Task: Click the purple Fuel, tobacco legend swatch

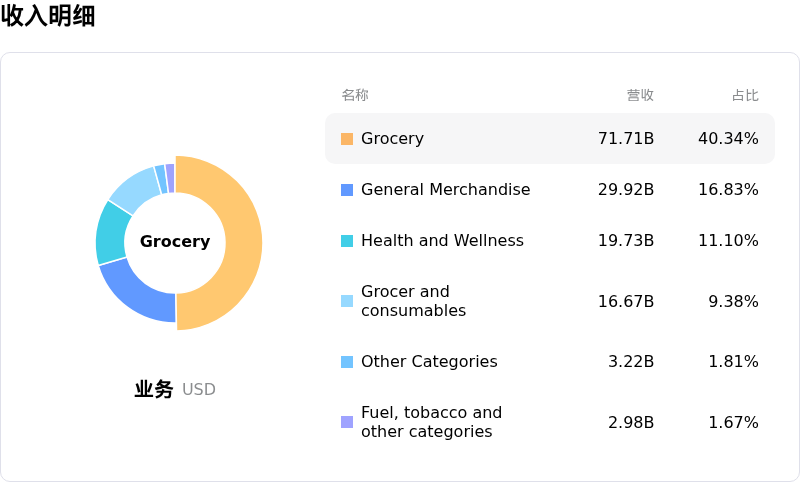Action: (347, 422)
